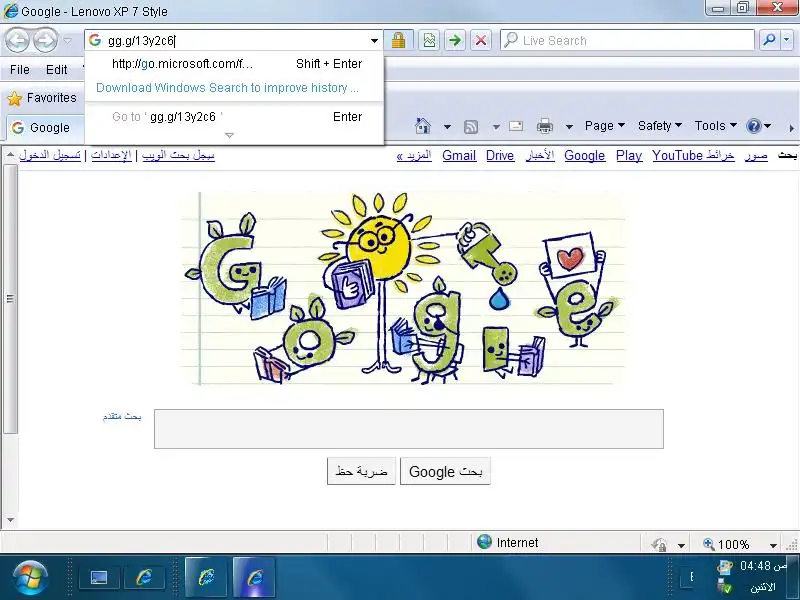Click the page scrollbar down arrow
Viewport: 800px width, 600px height.
coord(10,520)
